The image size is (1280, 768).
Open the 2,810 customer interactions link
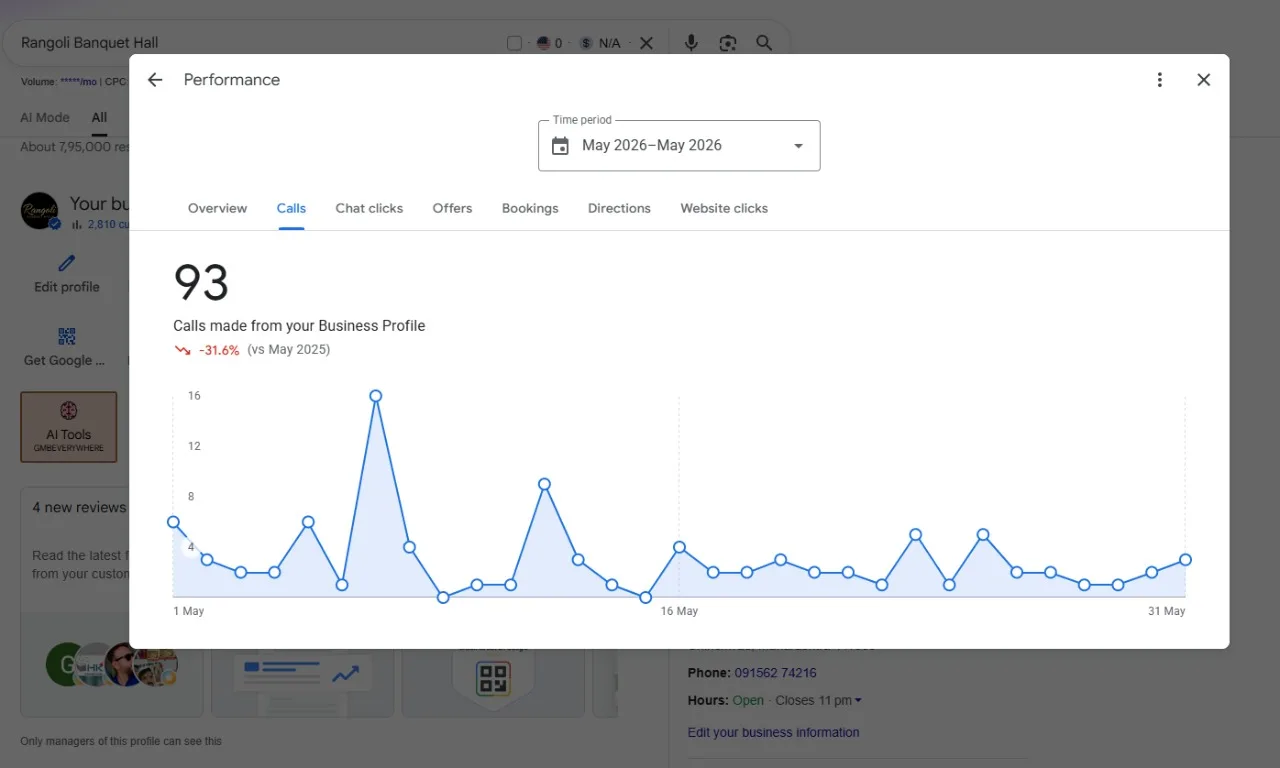pos(100,224)
